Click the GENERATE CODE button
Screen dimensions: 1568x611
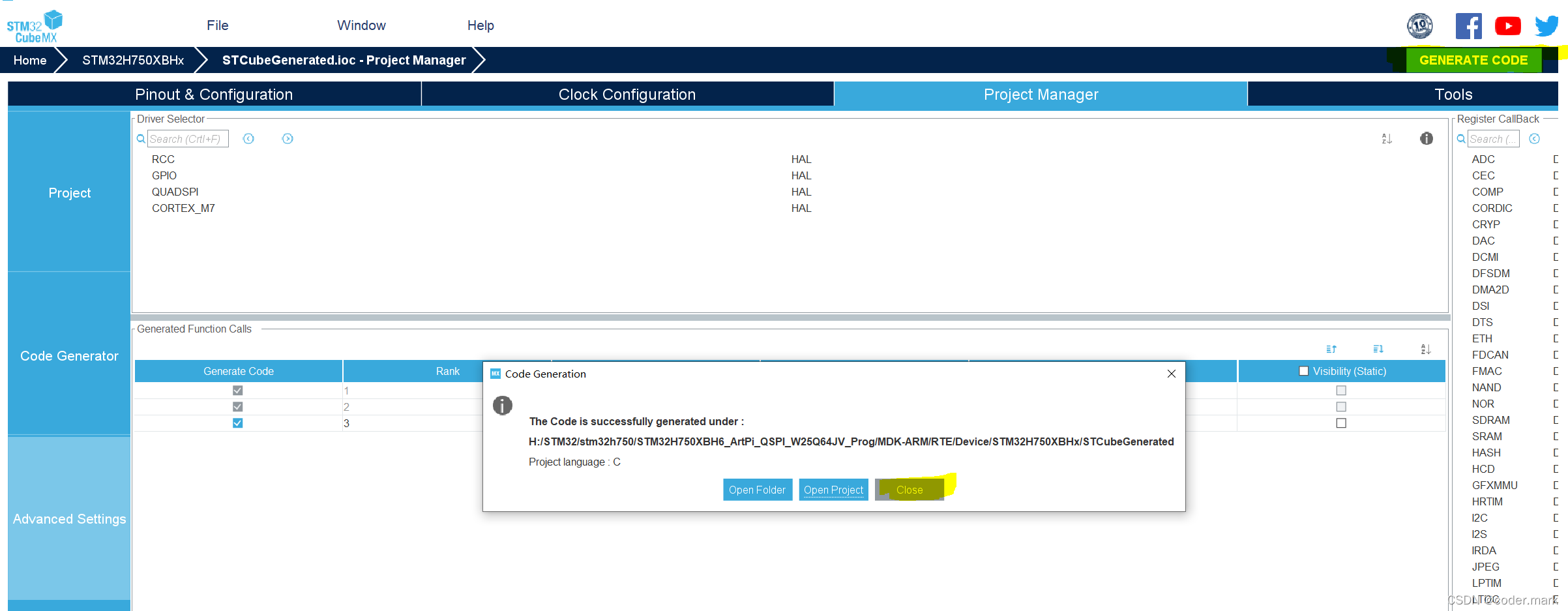point(1473,60)
